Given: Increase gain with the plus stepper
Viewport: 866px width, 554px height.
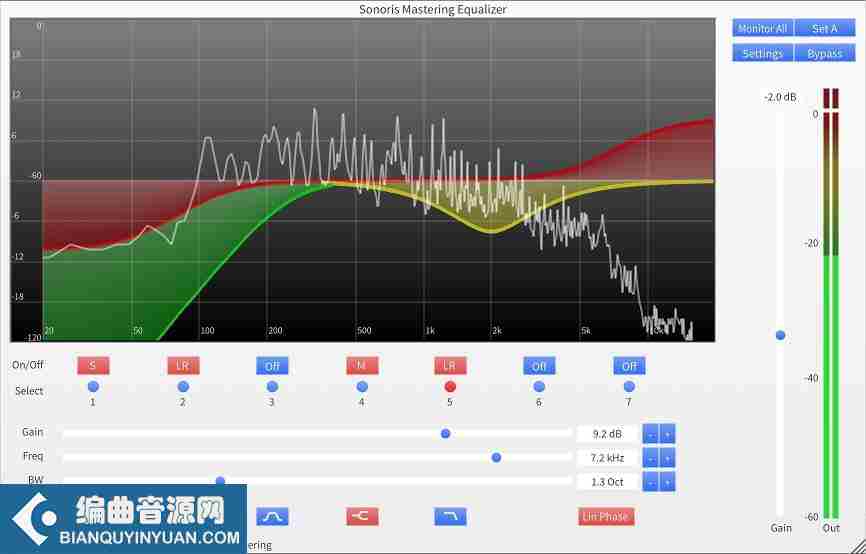Looking at the screenshot, I should coord(667,434).
